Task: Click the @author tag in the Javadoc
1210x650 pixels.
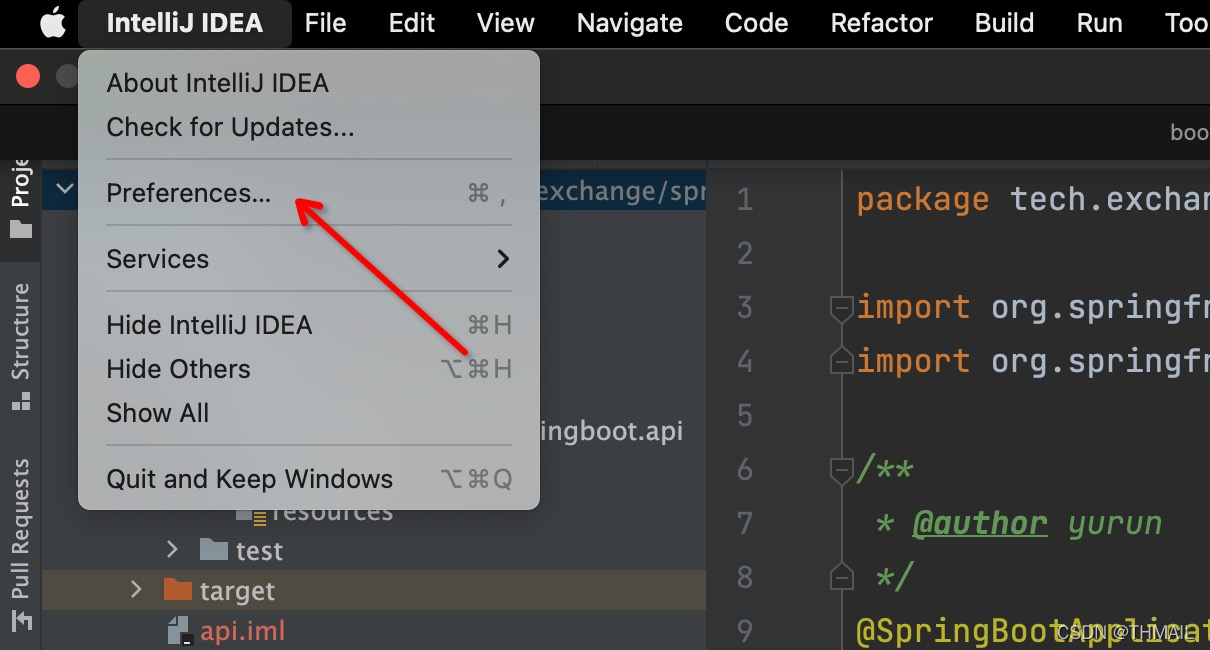Action: pos(980,523)
